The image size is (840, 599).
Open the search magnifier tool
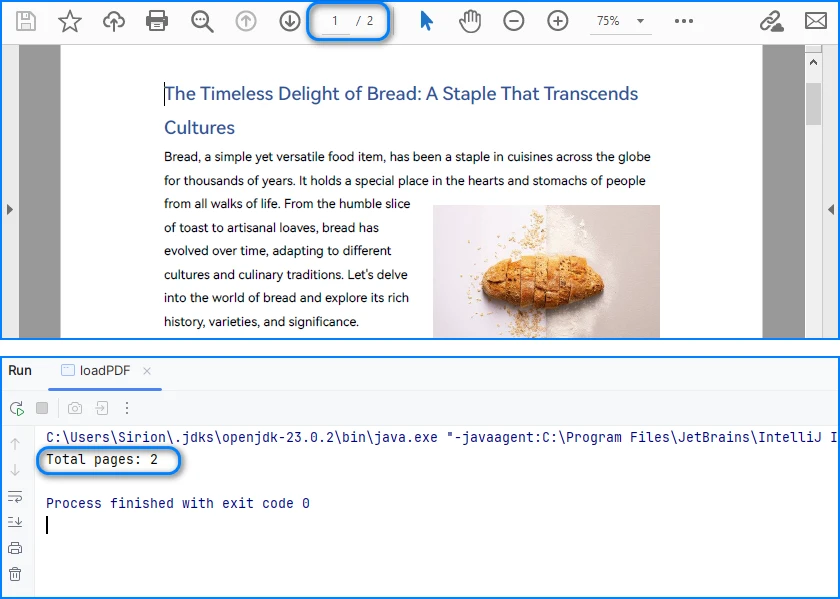(202, 20)
